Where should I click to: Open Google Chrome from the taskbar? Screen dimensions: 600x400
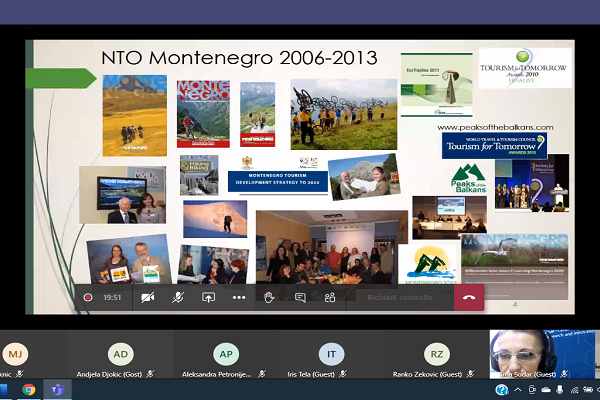click(x=29, y=390)
